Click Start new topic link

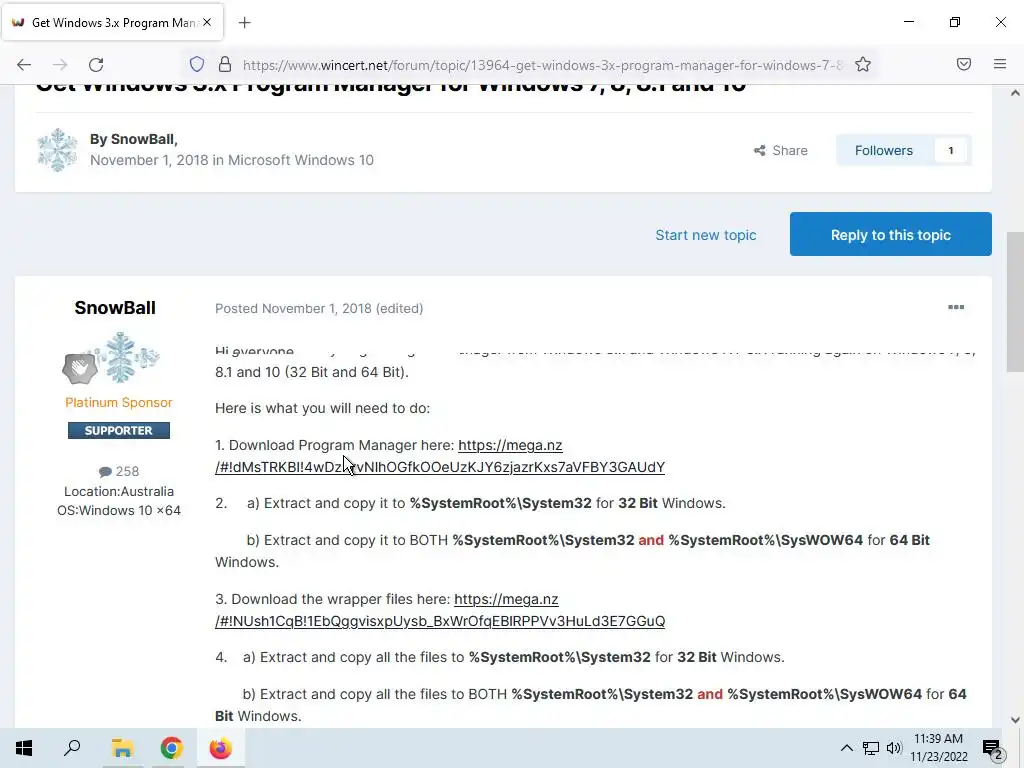coord(705,235)
